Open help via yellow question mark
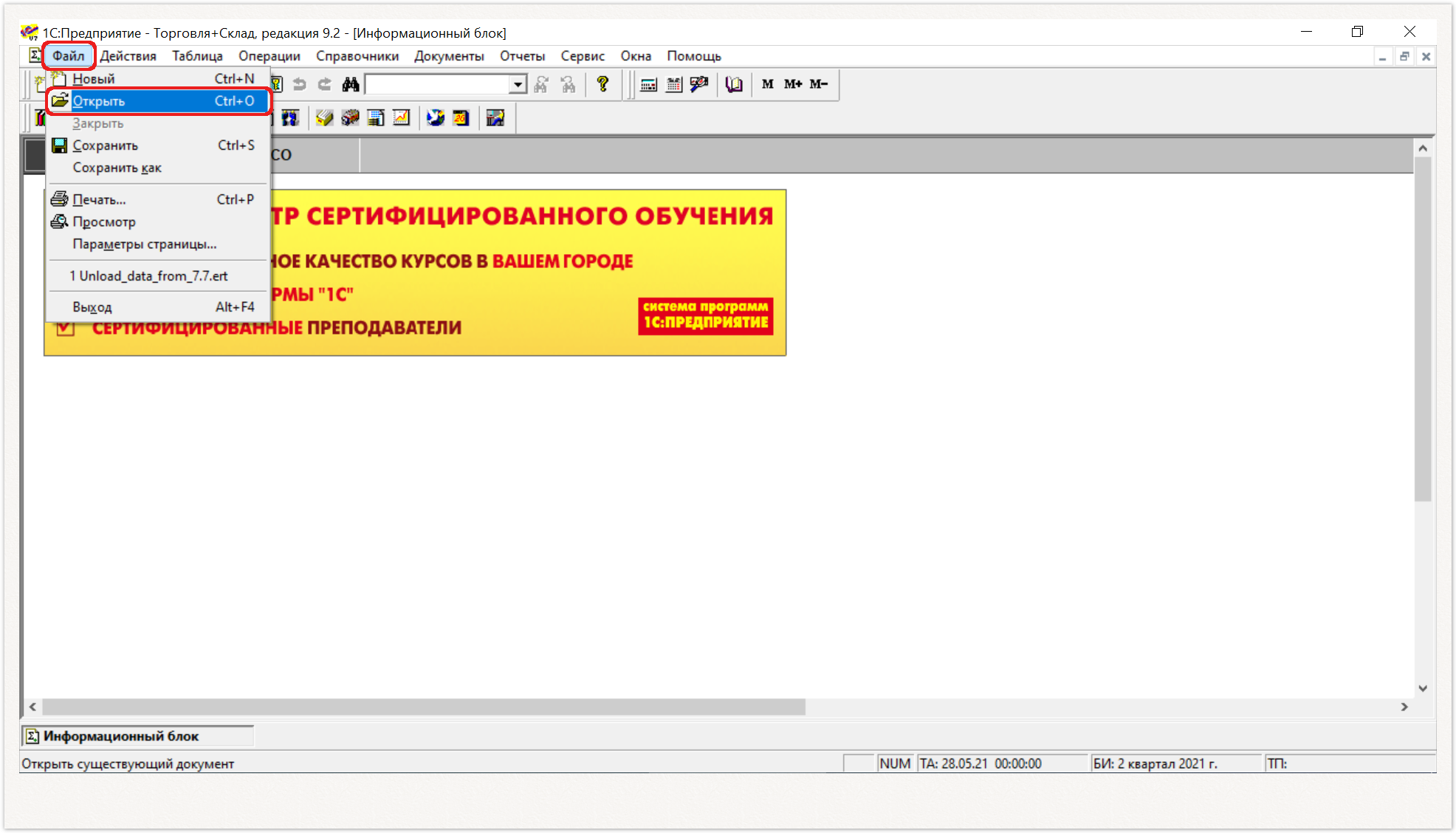 tap(602, 84)
